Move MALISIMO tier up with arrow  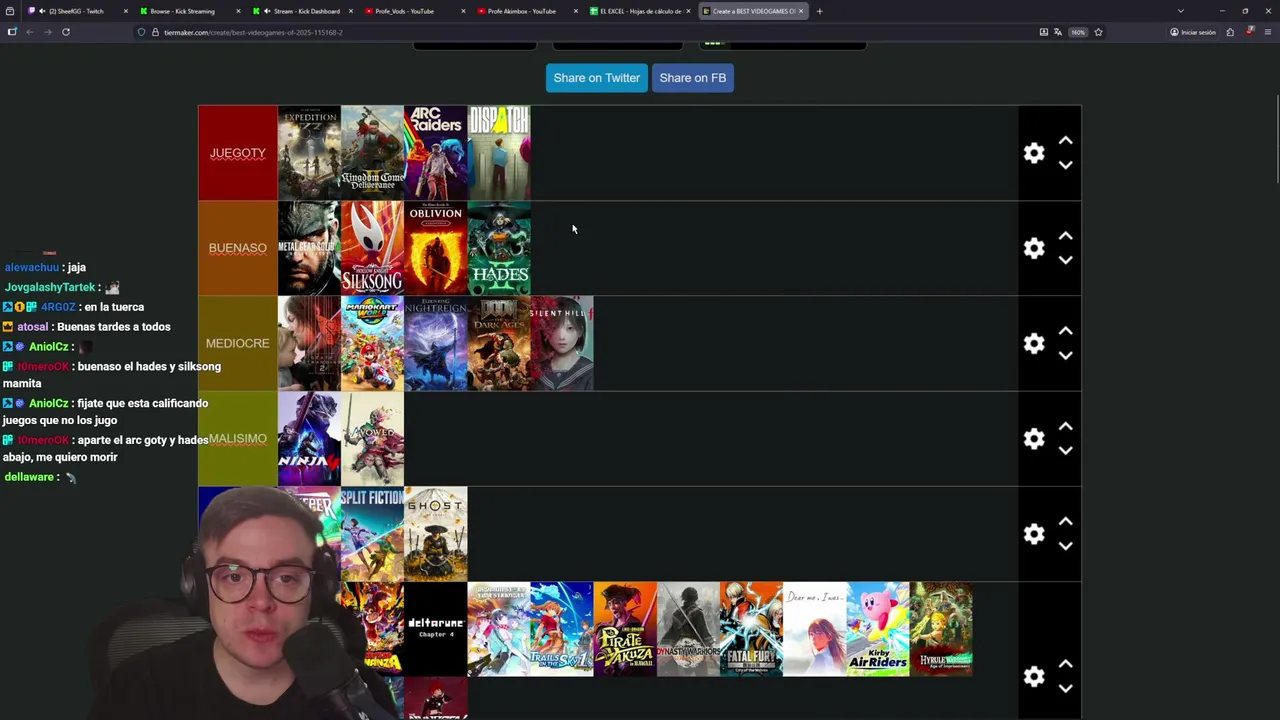pos(1066,427)
